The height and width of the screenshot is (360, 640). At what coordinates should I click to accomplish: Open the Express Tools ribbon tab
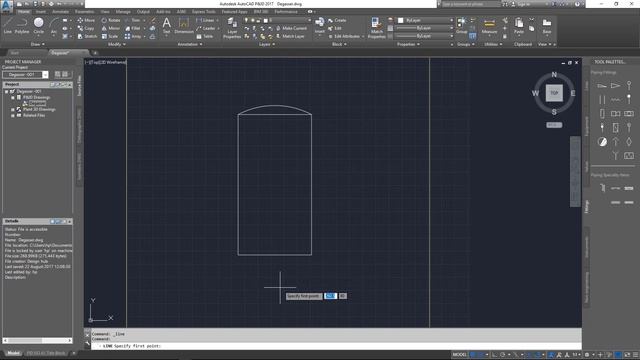[204, 12]
